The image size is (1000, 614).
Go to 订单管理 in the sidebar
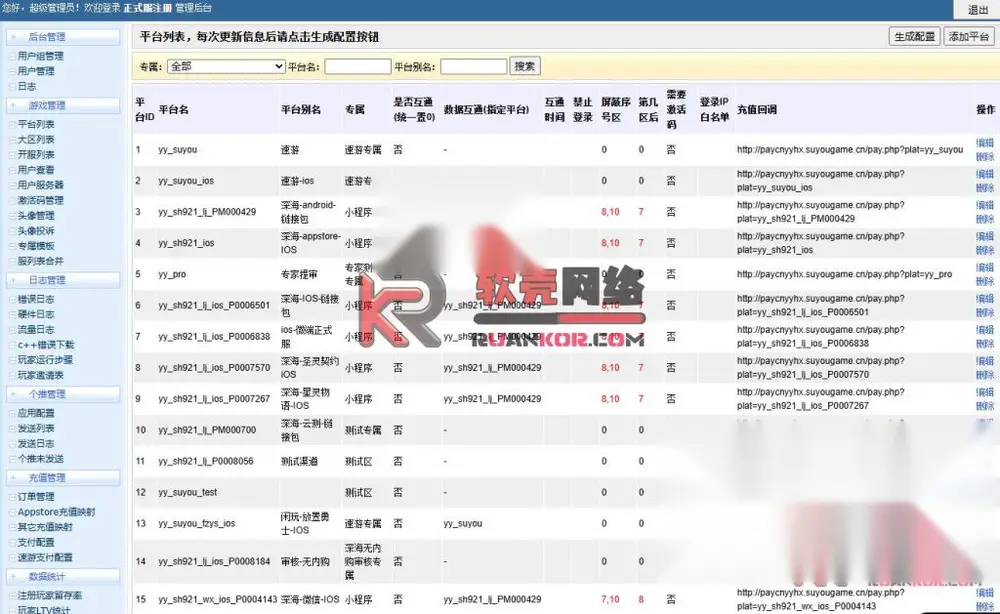pyautogui.click(x=36, y=497)
